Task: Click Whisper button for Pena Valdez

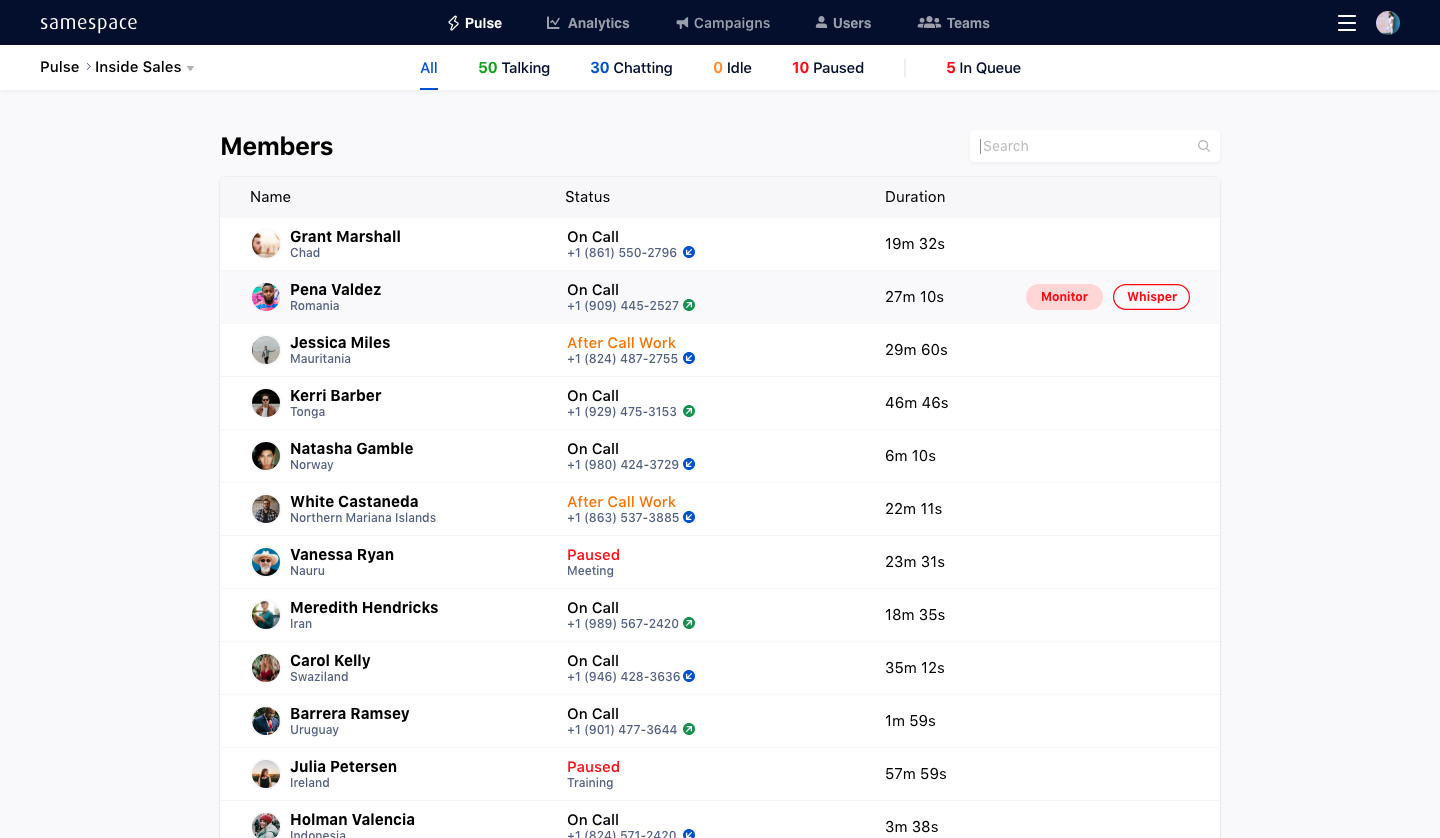Action: click(1151, 297)
